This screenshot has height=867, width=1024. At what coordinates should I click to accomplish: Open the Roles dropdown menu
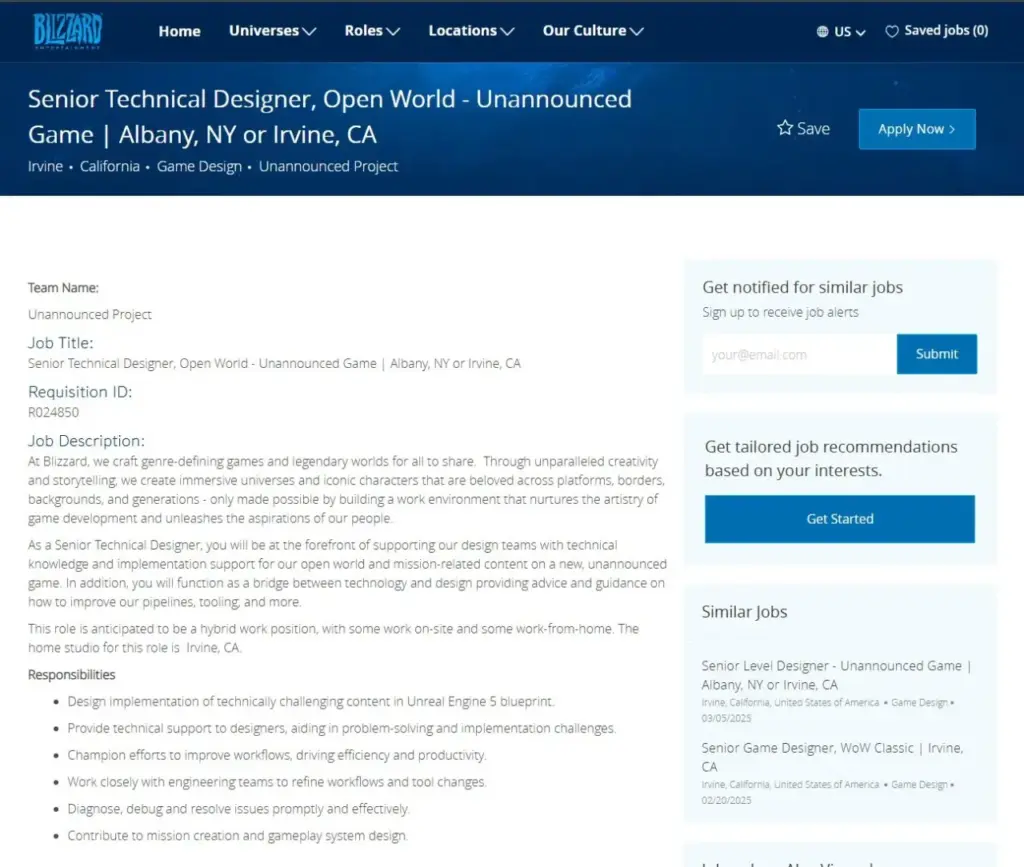pos(372,31)
